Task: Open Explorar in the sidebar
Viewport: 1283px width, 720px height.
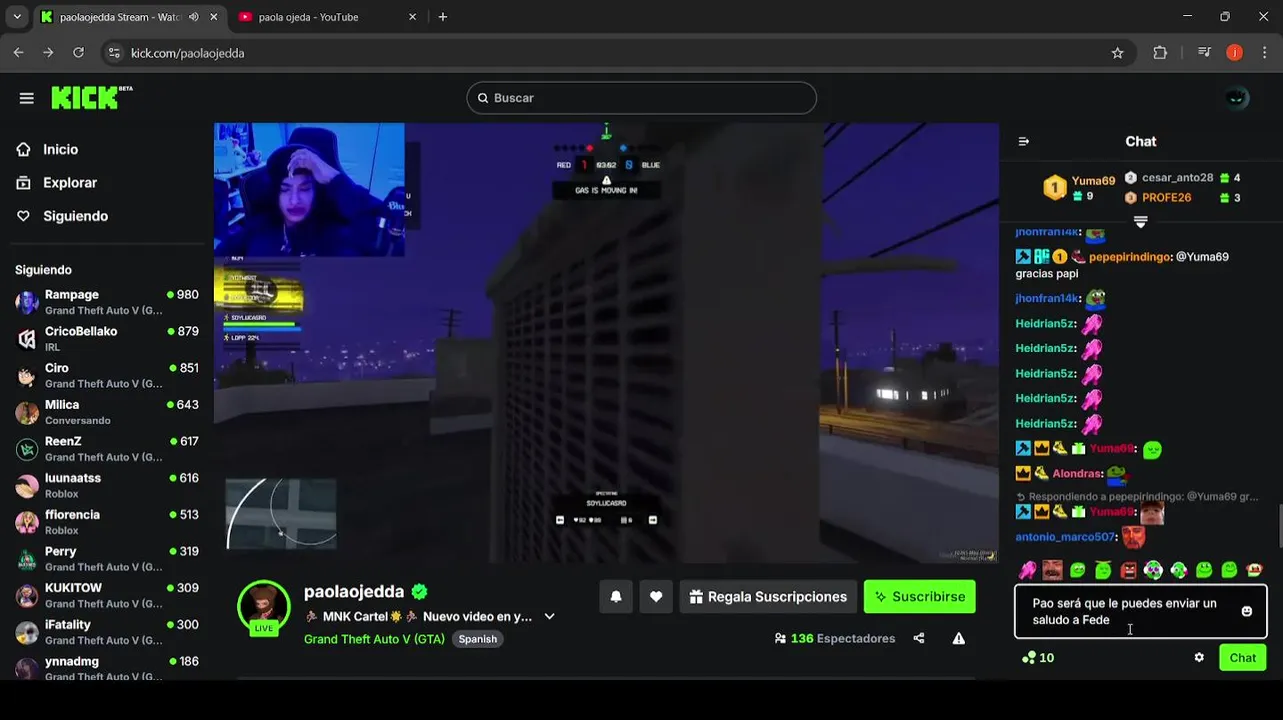Action: coord(69,183)
